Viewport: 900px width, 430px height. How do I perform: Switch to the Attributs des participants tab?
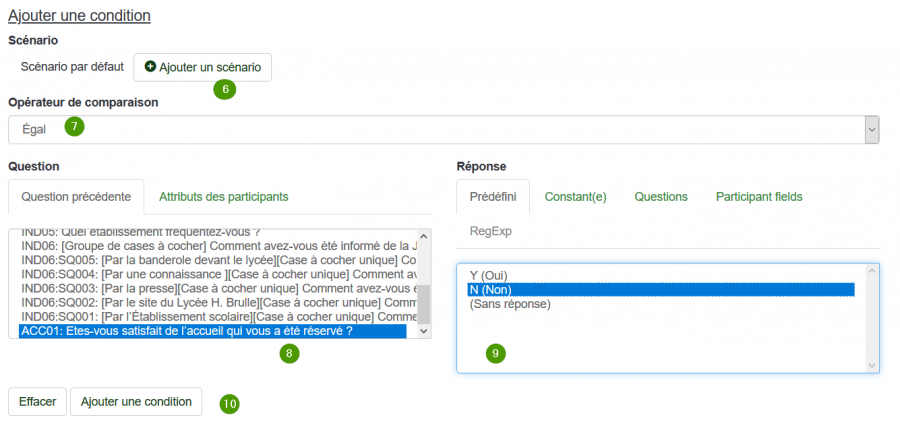click(x=224, y=197)
